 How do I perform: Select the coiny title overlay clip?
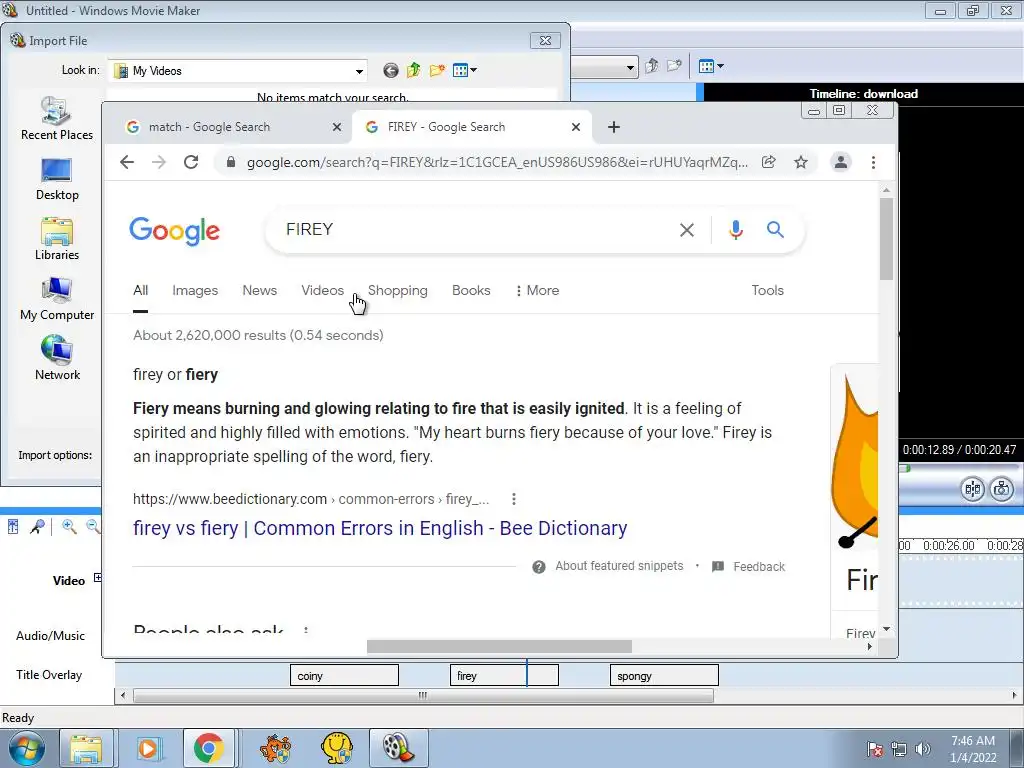click(x=344, y=675)
